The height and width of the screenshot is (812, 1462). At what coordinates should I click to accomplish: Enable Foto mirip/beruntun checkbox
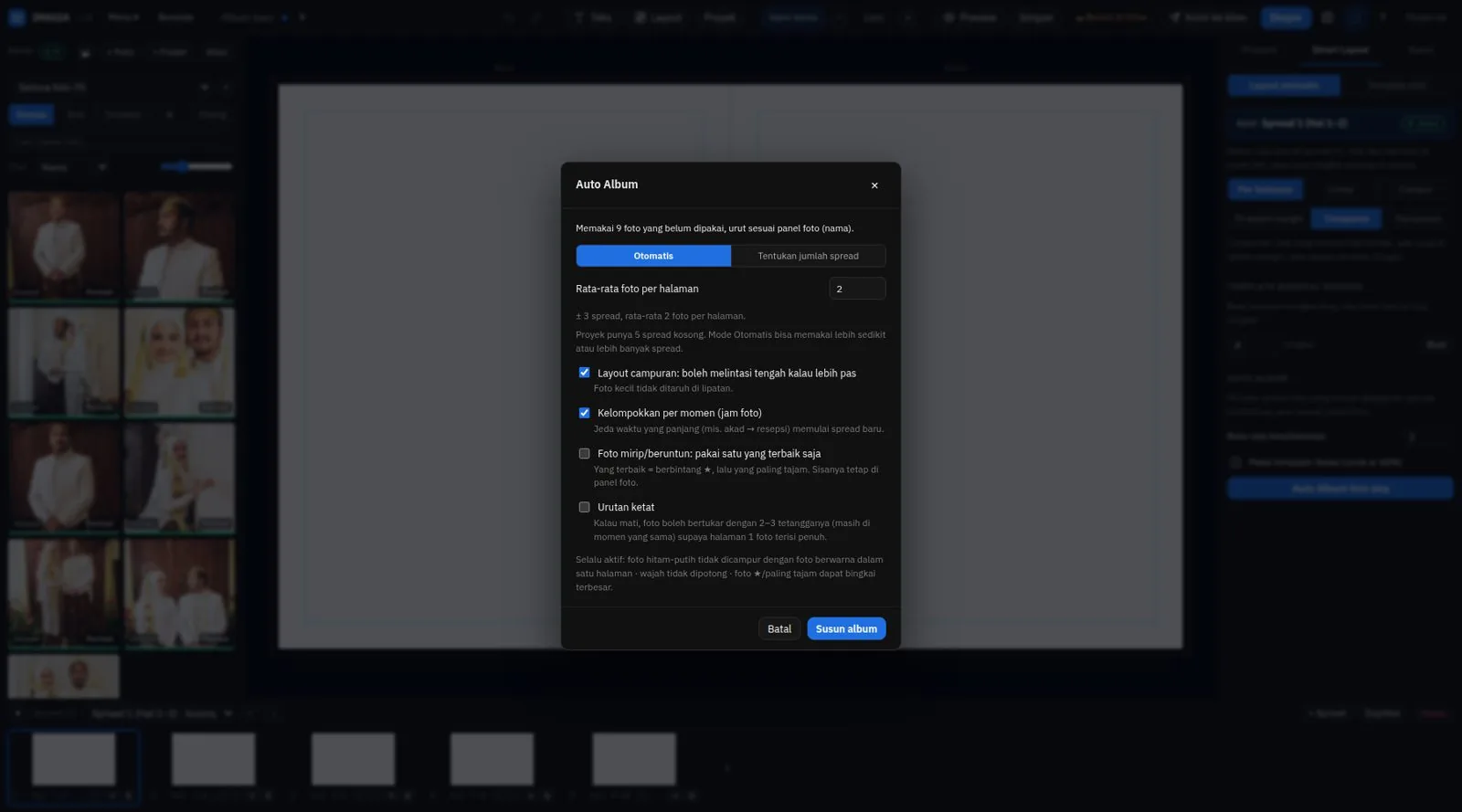(x=584, y=453)
